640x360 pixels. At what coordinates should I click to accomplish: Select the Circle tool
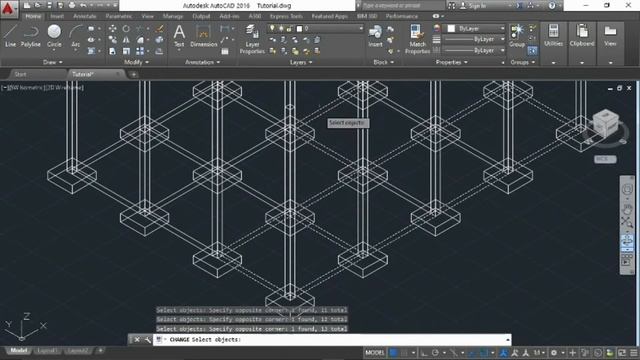(54, 36)
